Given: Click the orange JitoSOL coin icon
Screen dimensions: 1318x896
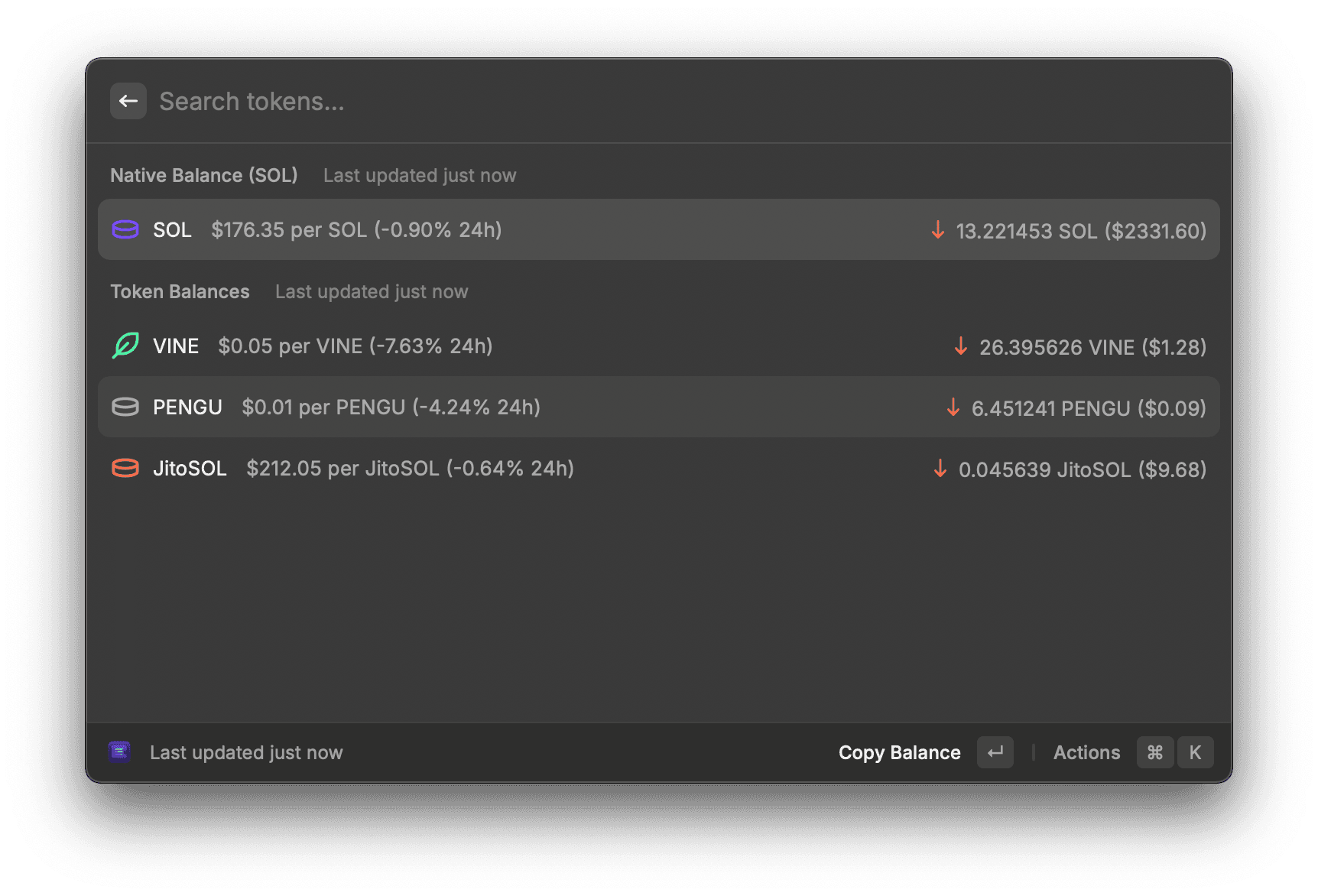Looking at the screenshot, I should pos(125,468).
